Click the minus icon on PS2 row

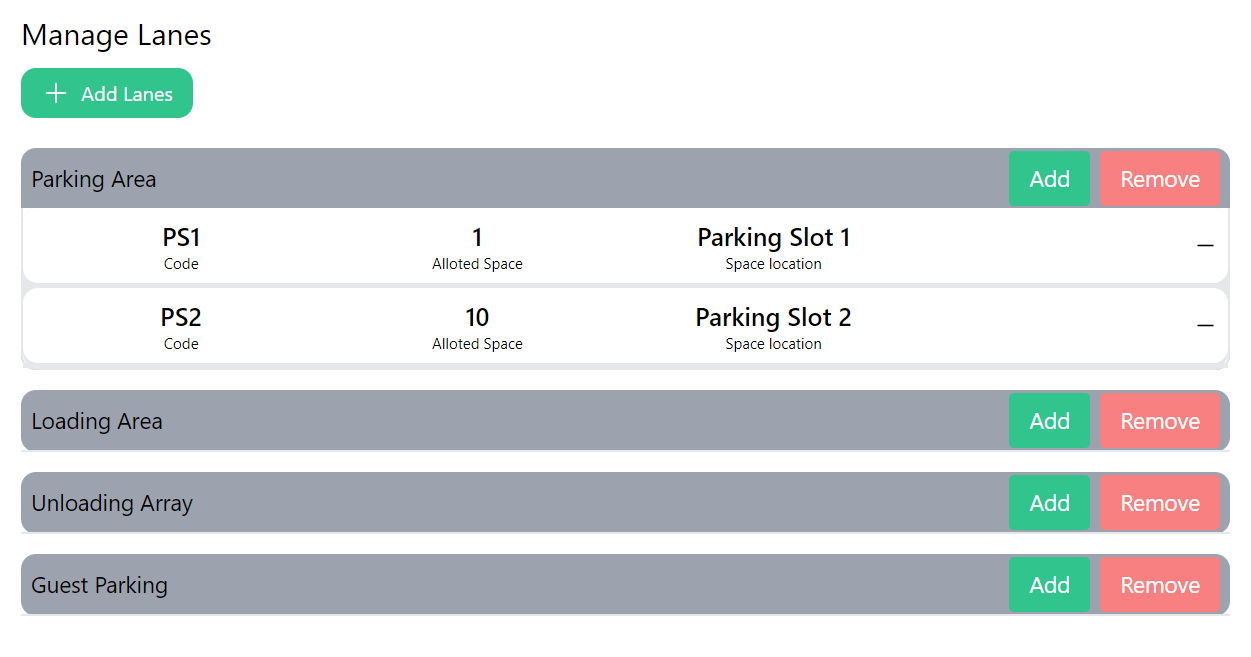(x=1205, y=326)
